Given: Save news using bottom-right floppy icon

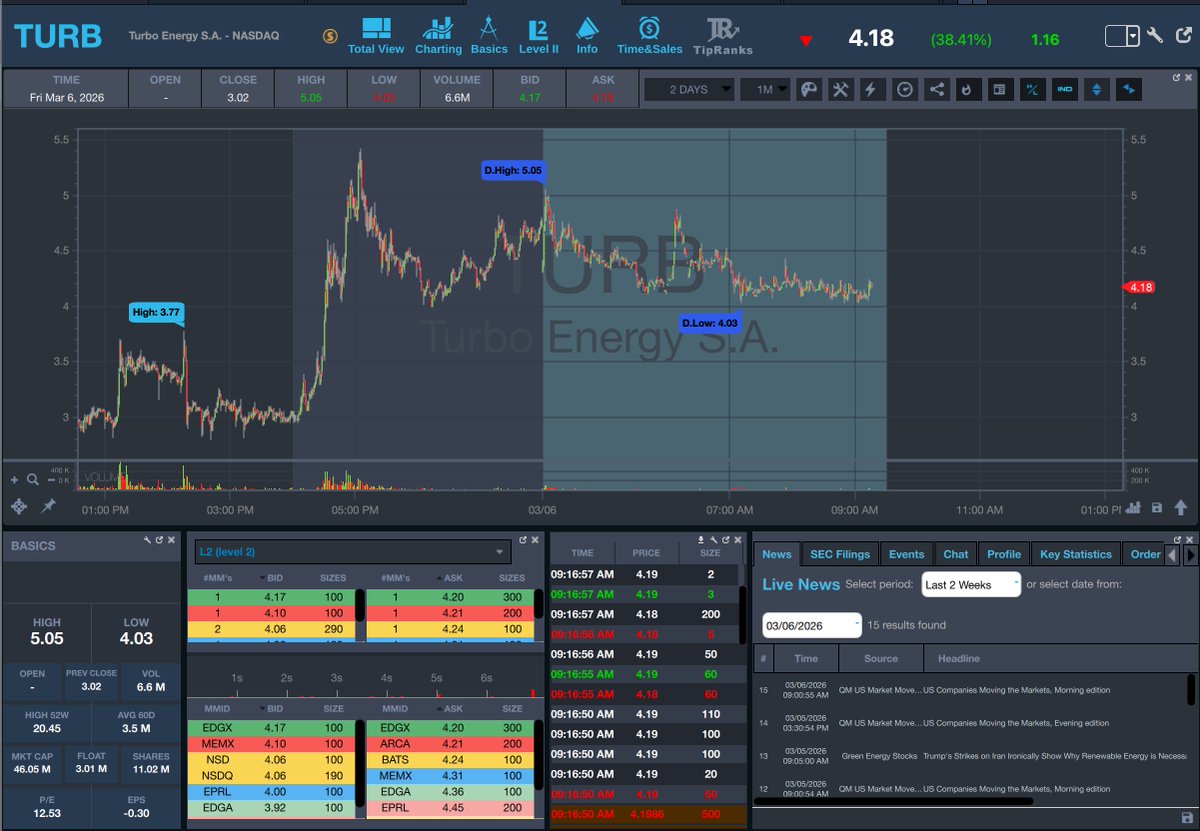Looking at the screenshot, I should [1187, 818].
